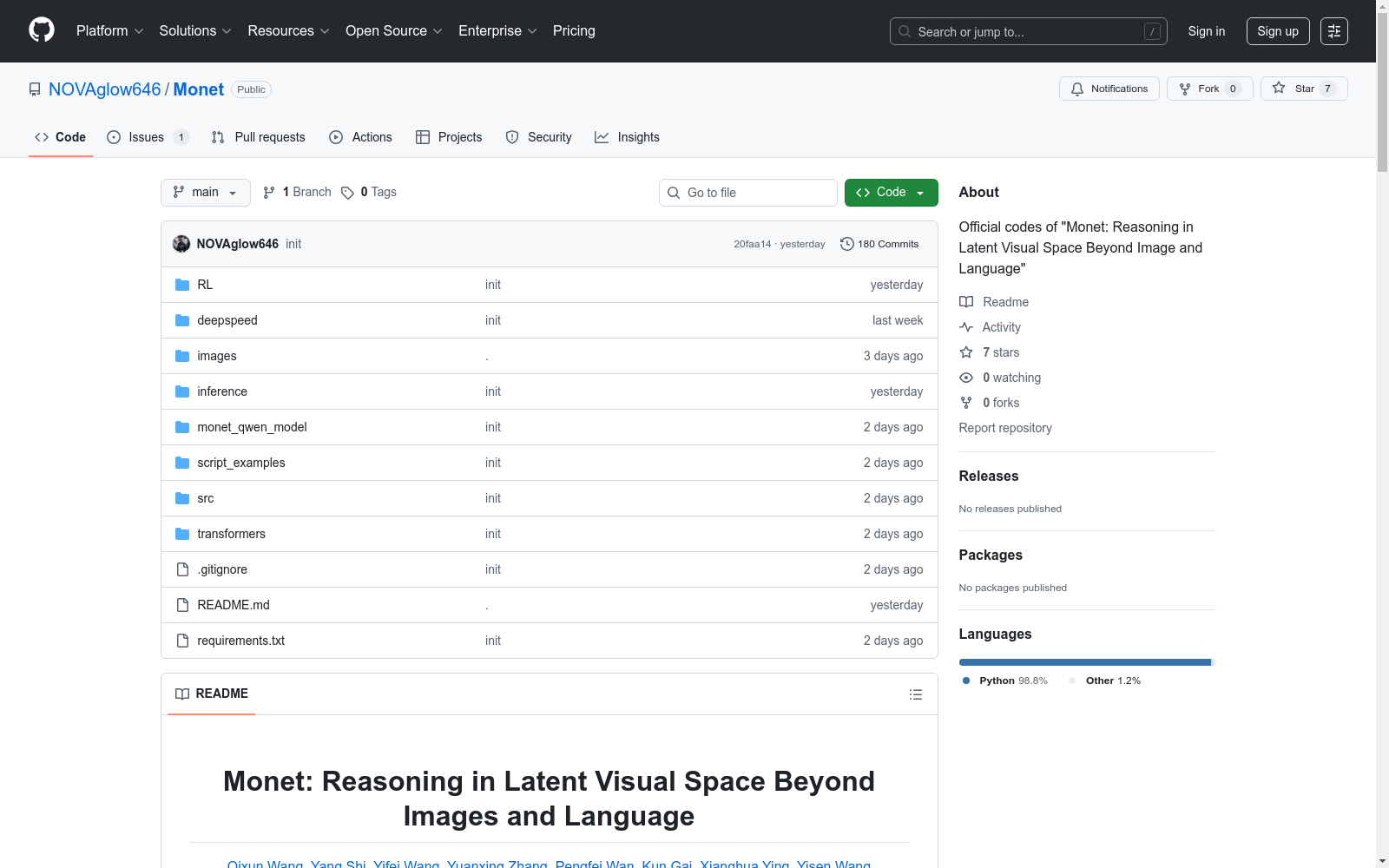Click the Python language bar segment
The height and width of the screenshot is (868, 1389).
pos(1085,662)
